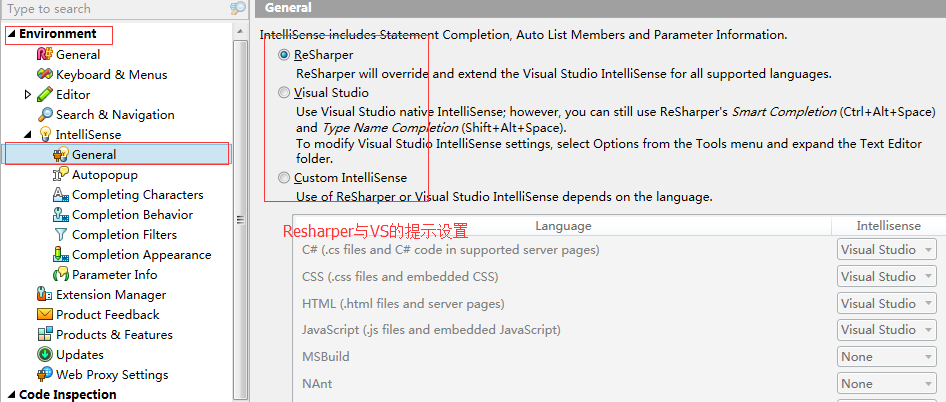946x402 pixels.
Task: Open the HTML Intellisense dropdown
Action: (886, 303)
